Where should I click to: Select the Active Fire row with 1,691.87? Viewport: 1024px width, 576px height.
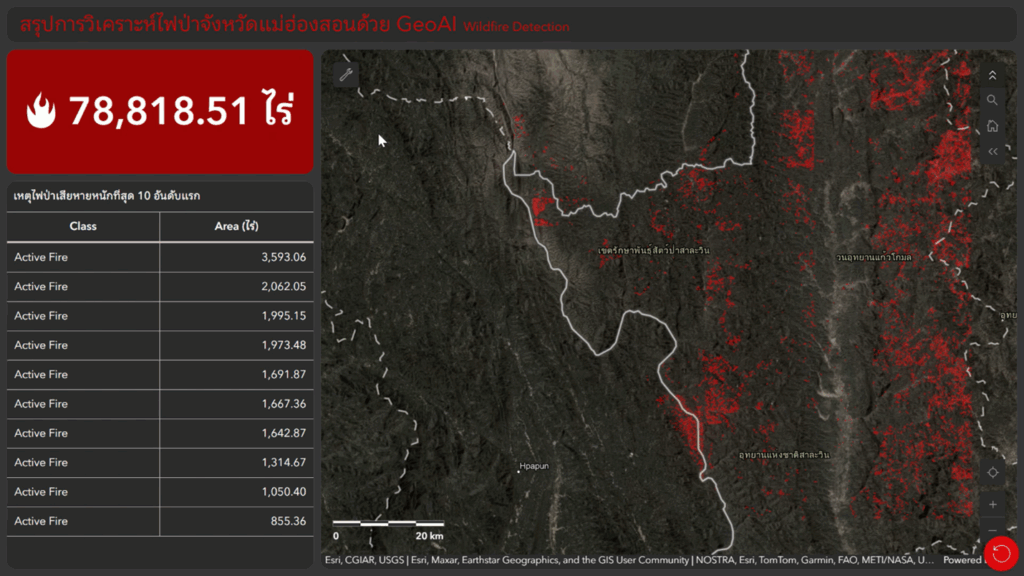click(x=160, y=374)
